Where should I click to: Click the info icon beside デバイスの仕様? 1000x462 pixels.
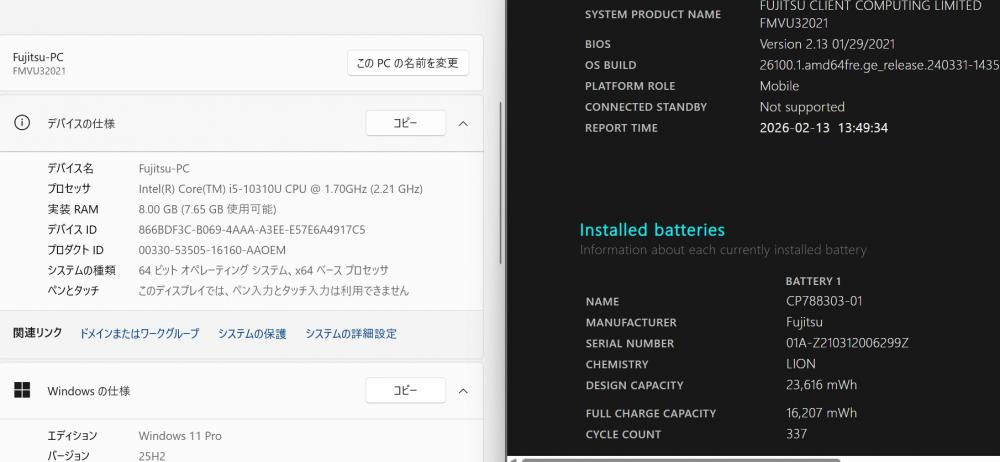click(21, 123)
